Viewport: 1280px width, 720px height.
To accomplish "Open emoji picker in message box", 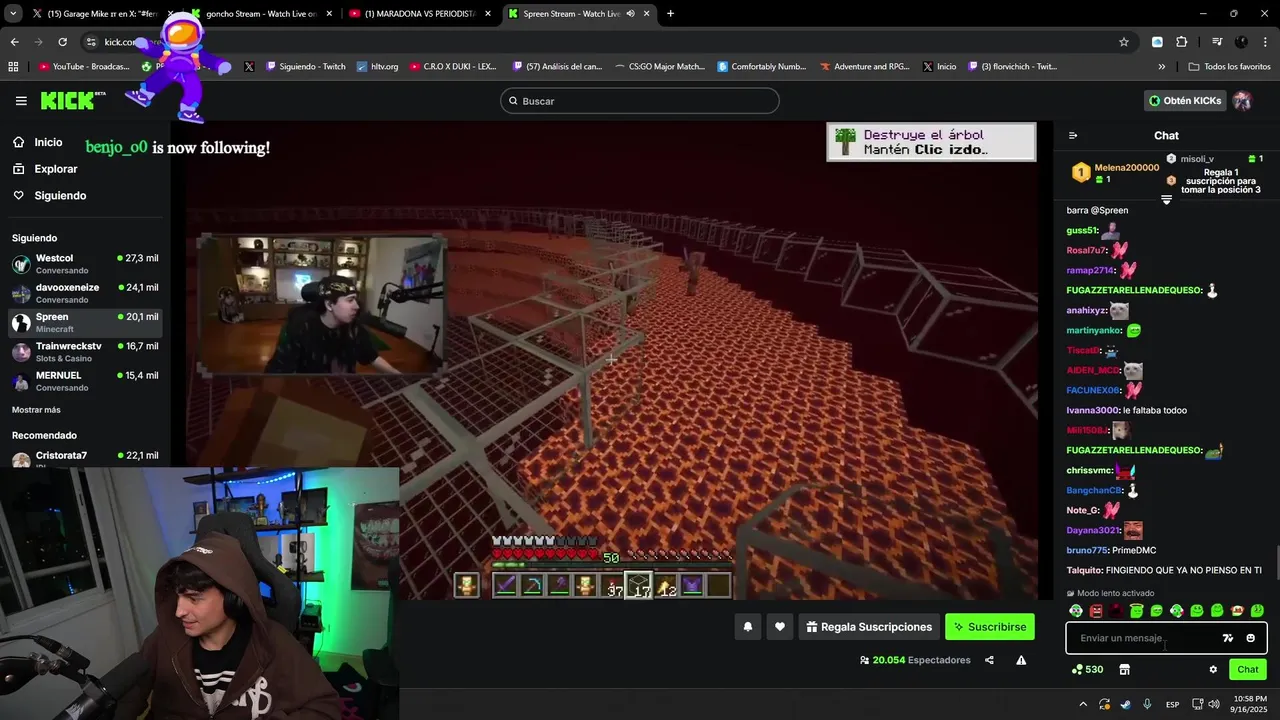I will coord(1250,638).
